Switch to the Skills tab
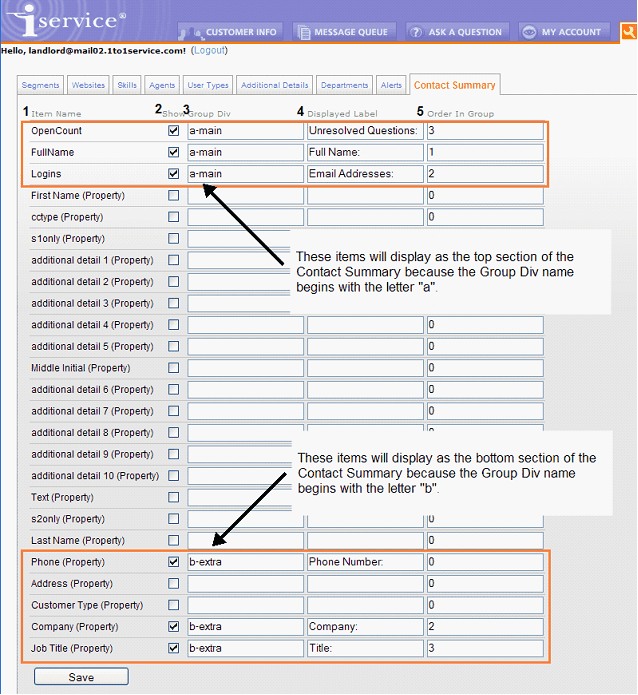Image resolution: width=638 pixels, height=695 pixels. point(127,85)
